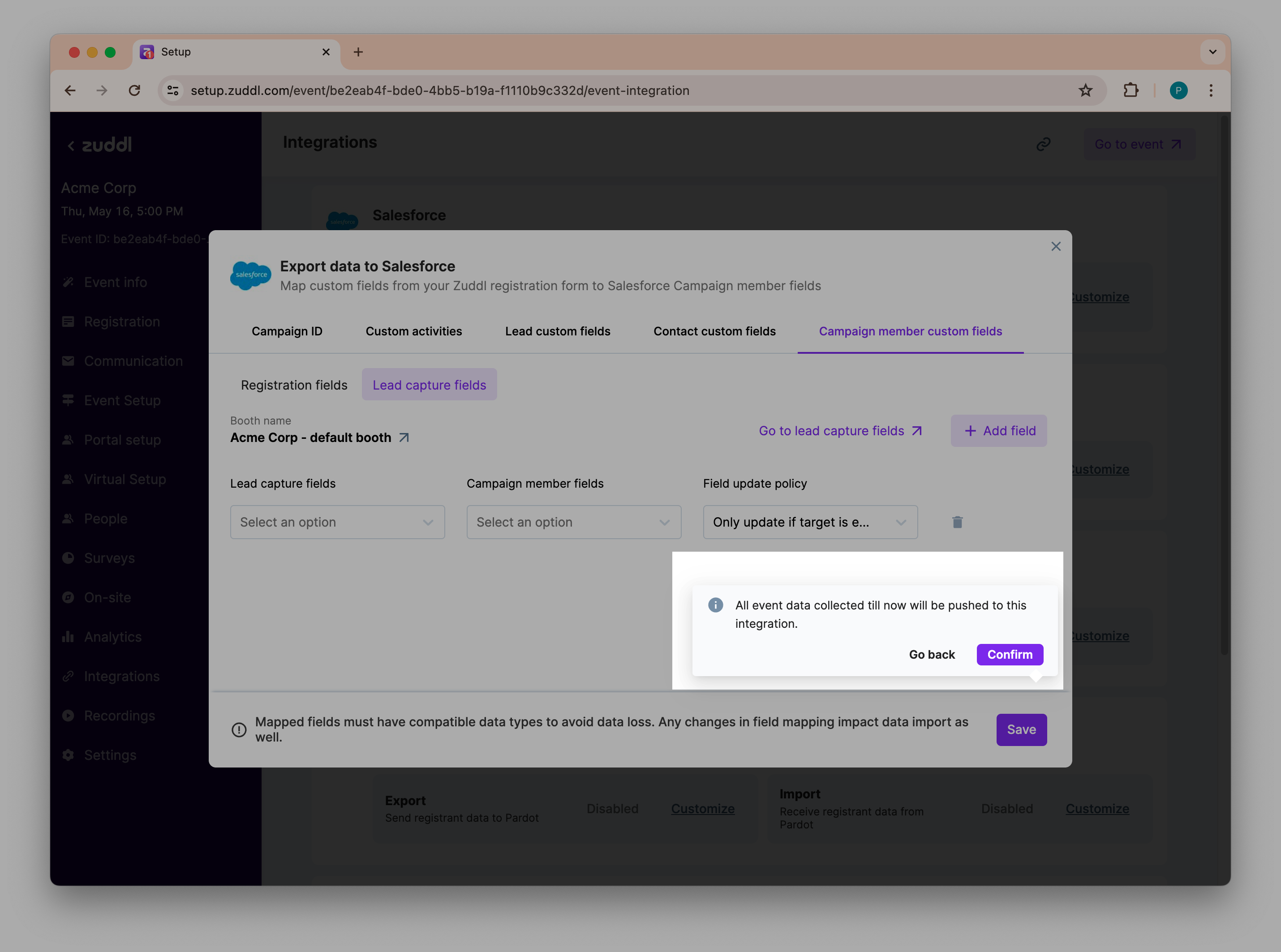
Task: Bookmark this page with the star icon
Action: (1085, 90)
